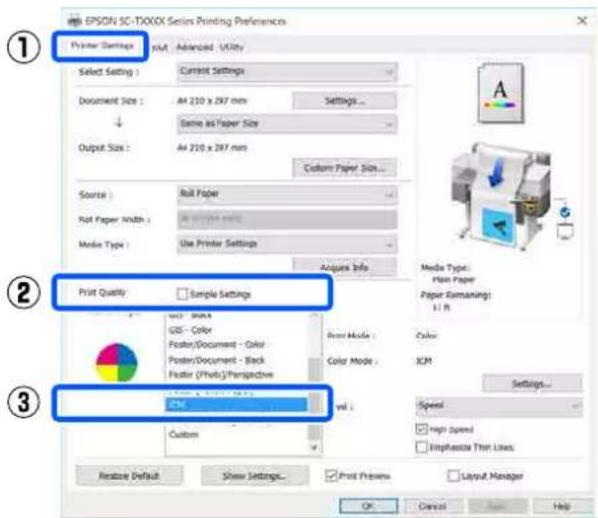The height and width of the screenshot is (518, 598).
Task: Select the highlighted ICM list entry
Action: [x=236, y=404]
